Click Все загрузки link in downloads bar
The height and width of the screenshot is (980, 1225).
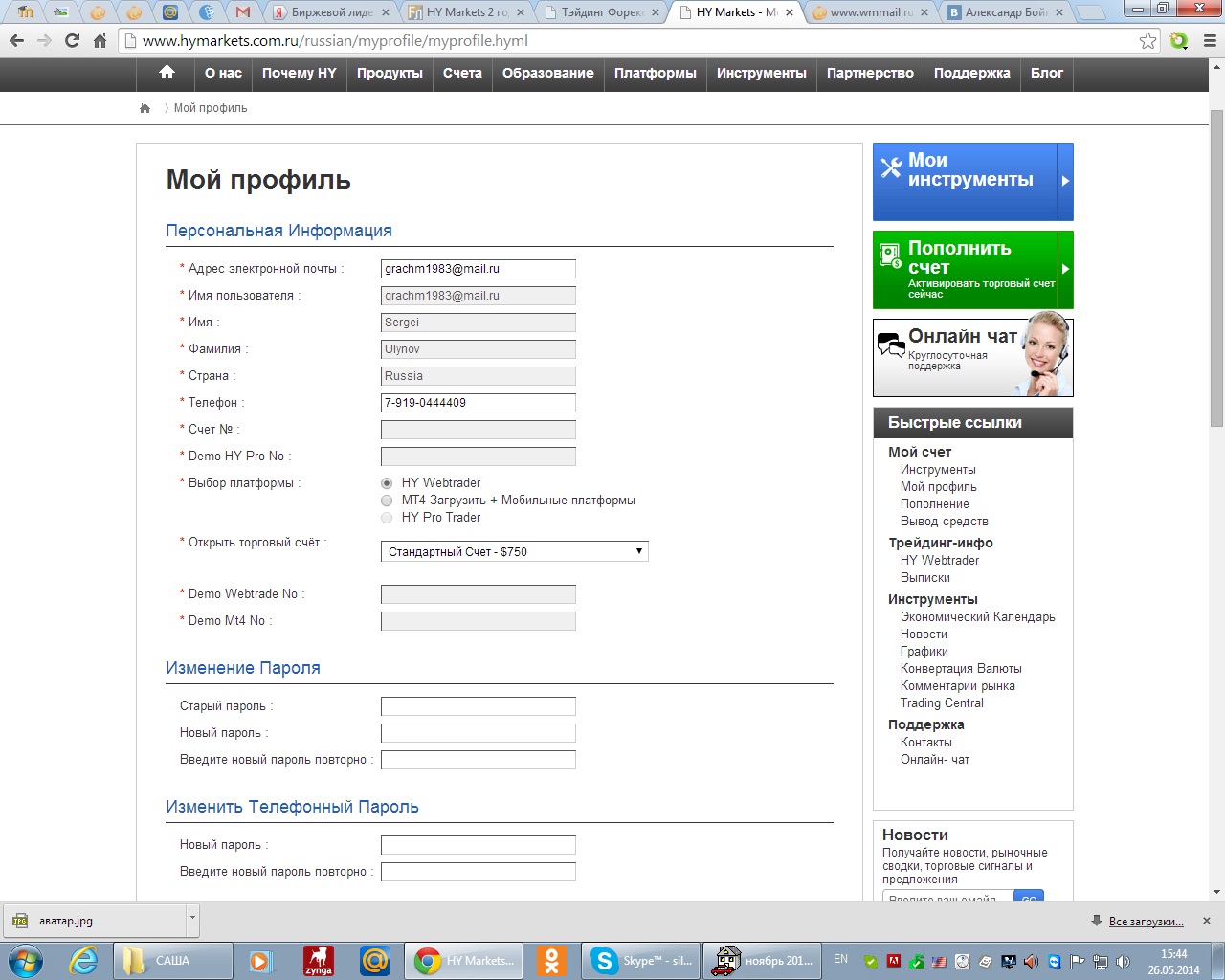click(x=1146, y=922)
